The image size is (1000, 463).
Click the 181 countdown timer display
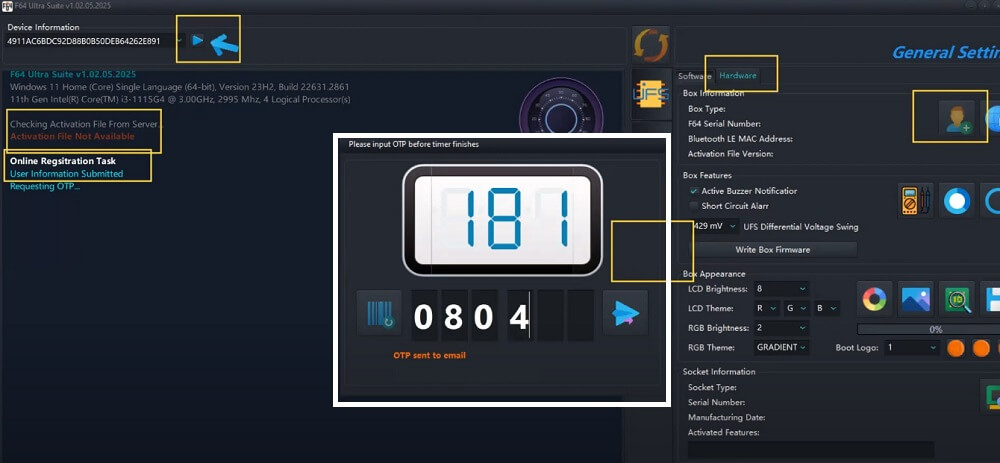tap(503, 220)
